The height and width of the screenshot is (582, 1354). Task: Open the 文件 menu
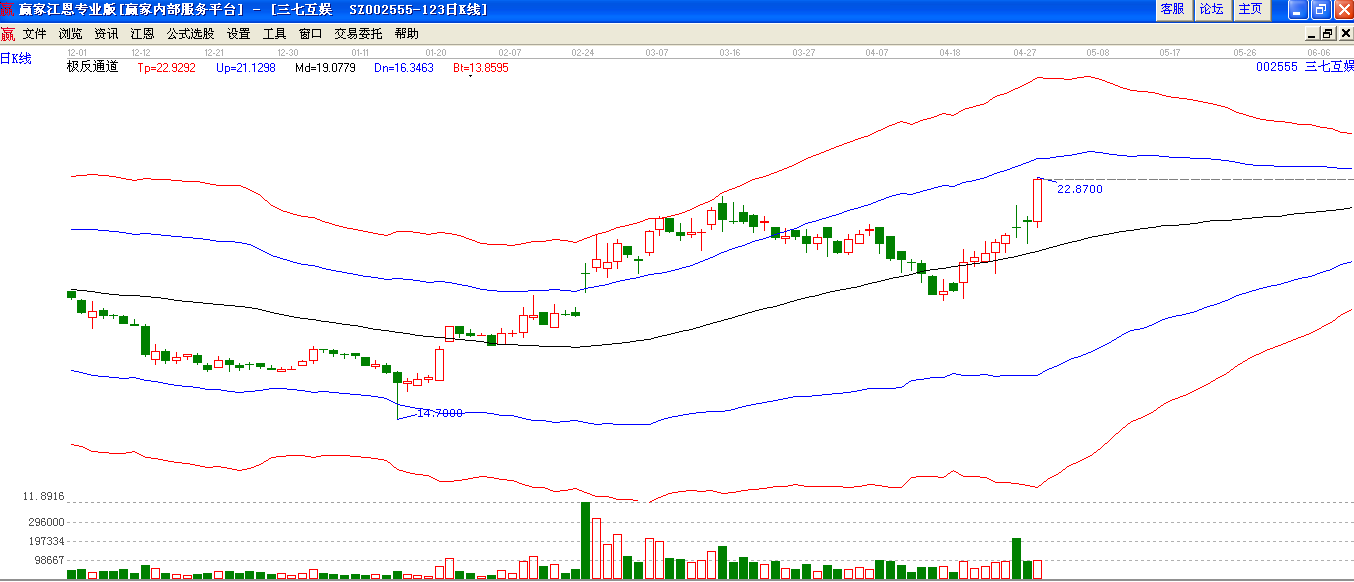pos(35,33)
